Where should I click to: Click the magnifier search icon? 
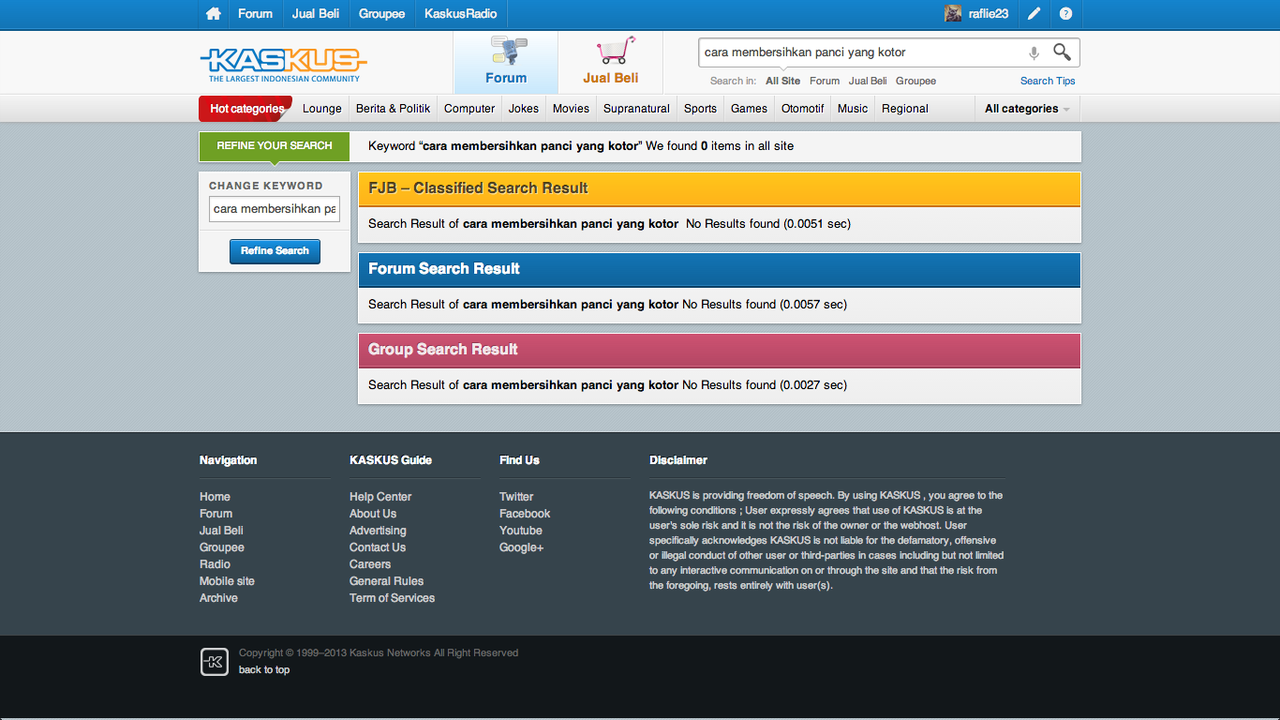(x=1062, y=52)
